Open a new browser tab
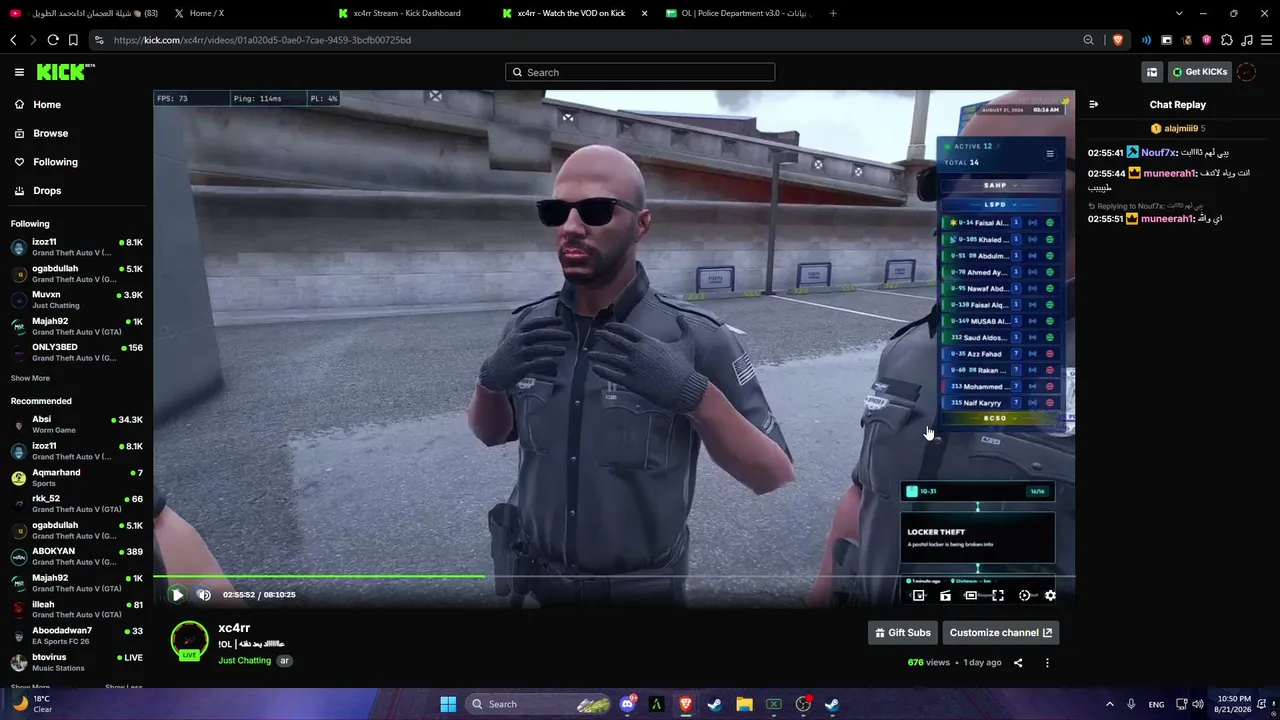This screenshot has height=720, width=1280. (x=833, y=13)
